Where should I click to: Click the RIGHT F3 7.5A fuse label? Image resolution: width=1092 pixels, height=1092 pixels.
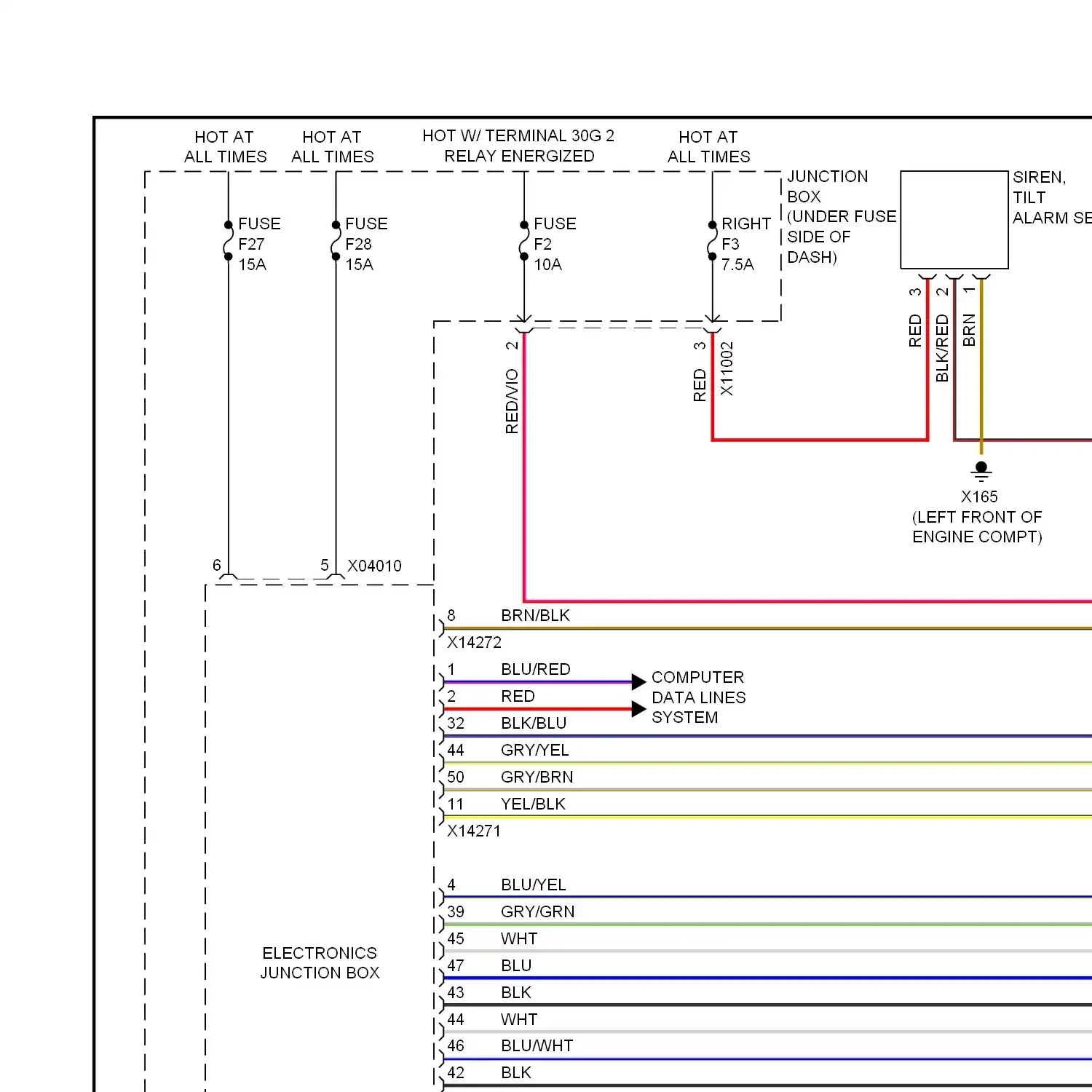coord(745,244)
